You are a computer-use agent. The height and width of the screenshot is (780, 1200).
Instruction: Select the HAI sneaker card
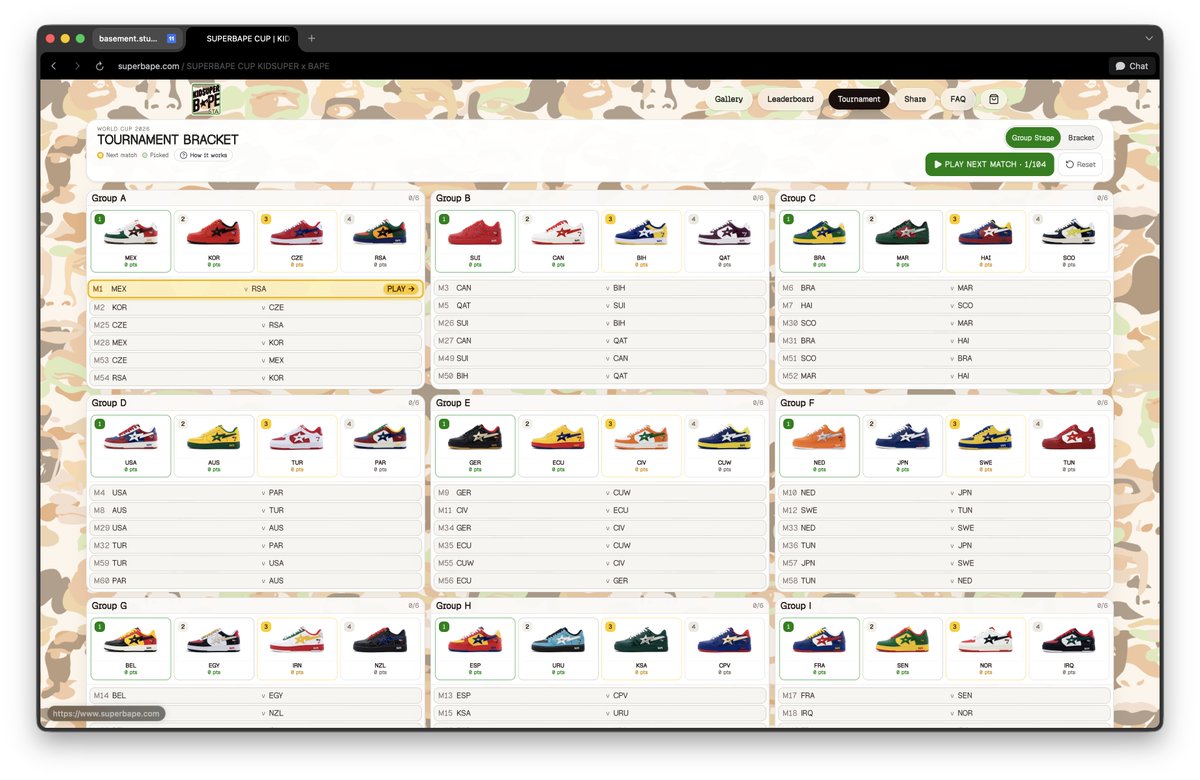click(985, 241)
